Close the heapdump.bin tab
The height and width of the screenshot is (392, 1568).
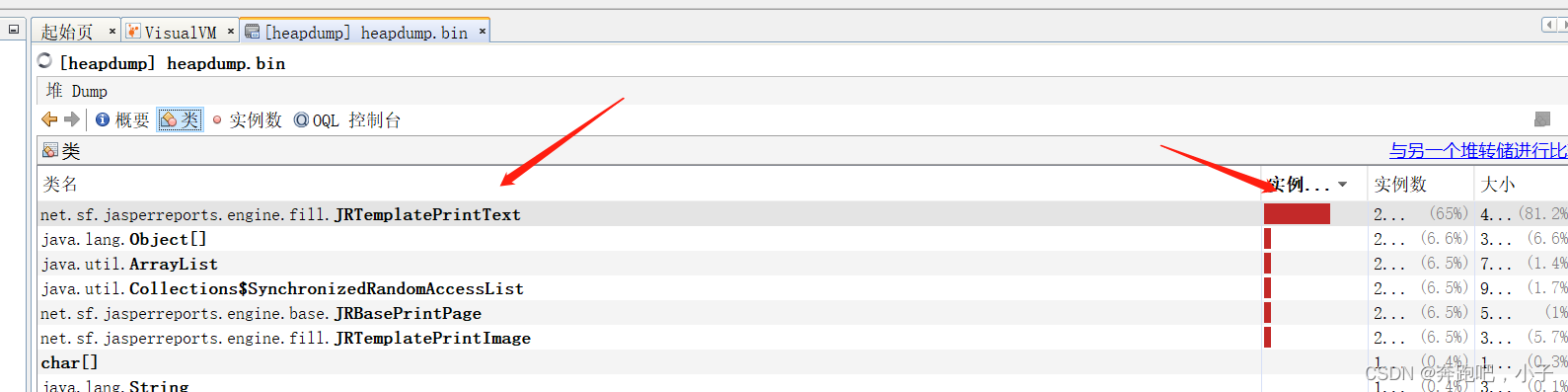tap(483, 32)
